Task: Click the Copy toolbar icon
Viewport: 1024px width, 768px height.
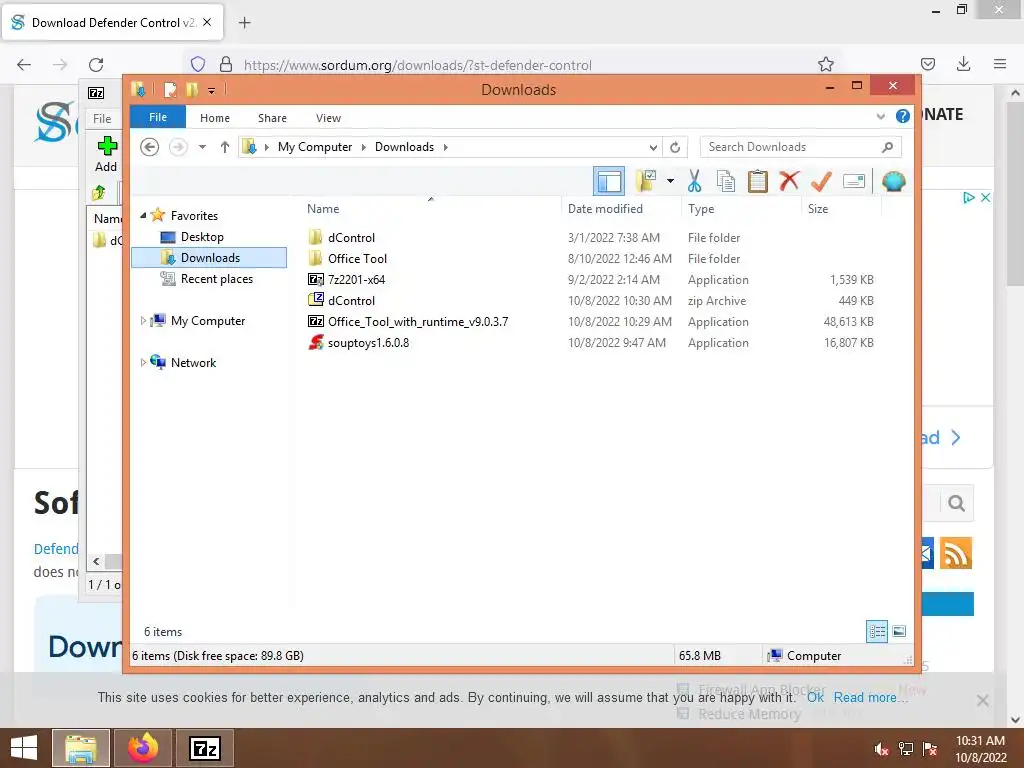Action: pyautogui.click(x=726, y=181)
